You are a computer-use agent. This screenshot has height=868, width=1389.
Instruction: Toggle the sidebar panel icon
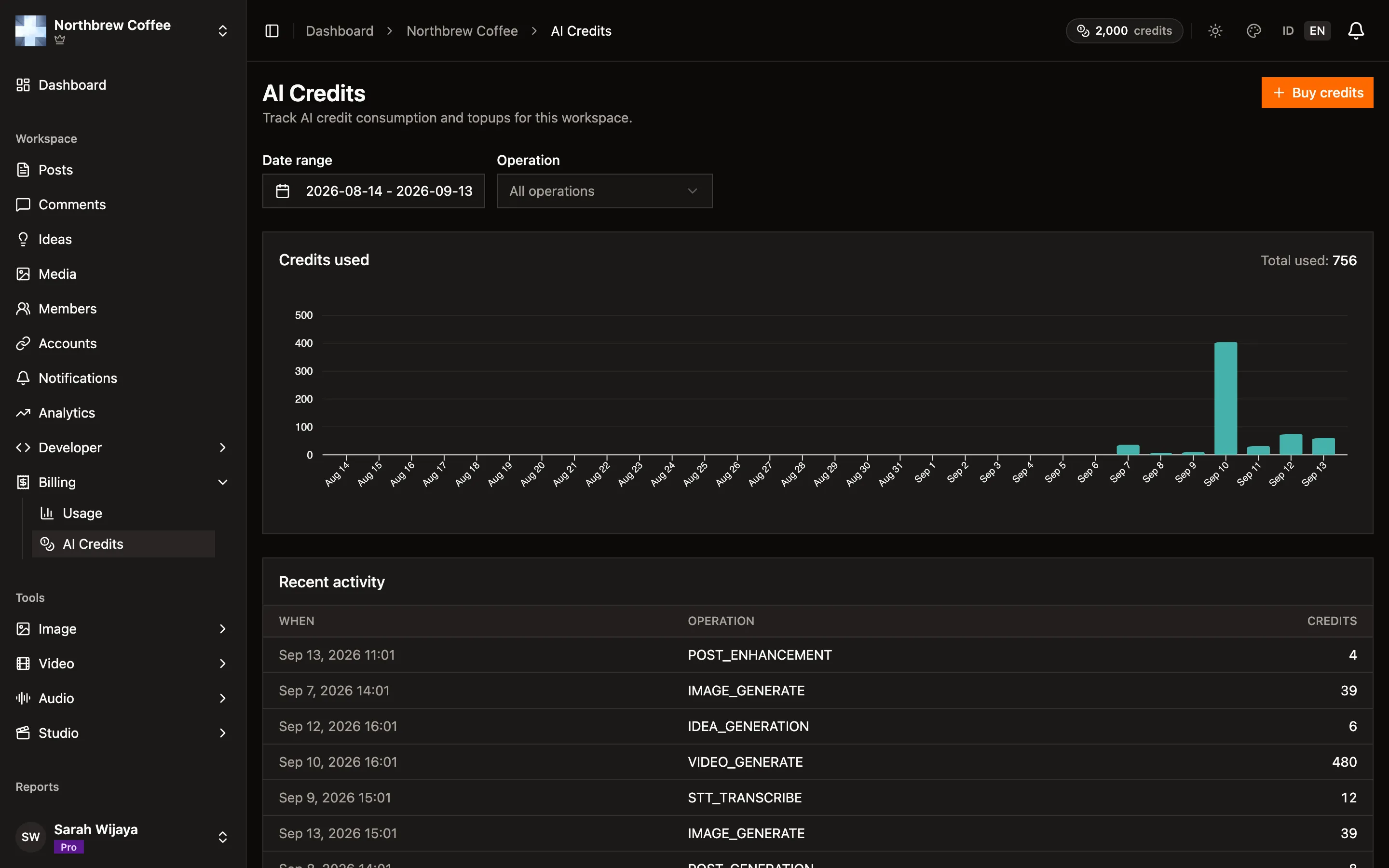(x=272, y=31)
